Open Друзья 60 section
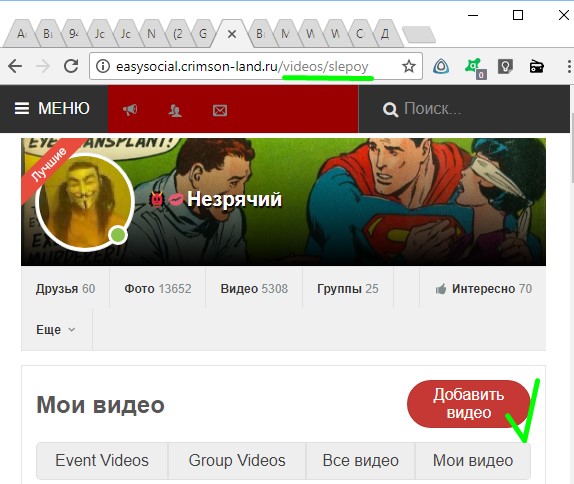Screen dimensions: 574x484 point(66,288)
